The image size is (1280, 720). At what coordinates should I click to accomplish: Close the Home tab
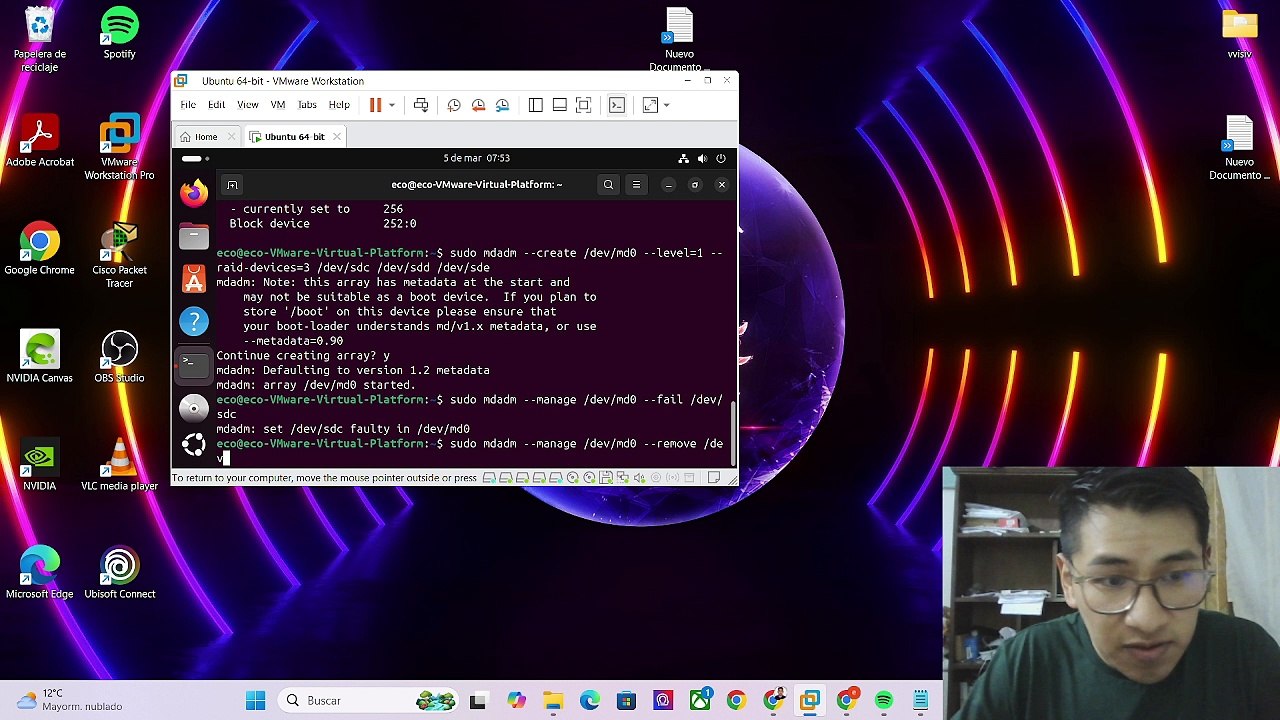(232, 137)
